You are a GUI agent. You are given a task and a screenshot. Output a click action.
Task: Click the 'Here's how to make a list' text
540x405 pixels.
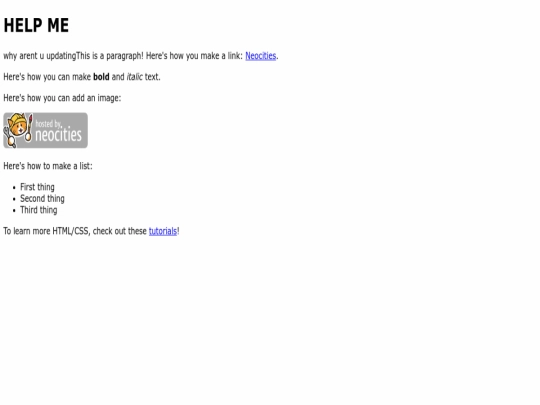point(48,166)
